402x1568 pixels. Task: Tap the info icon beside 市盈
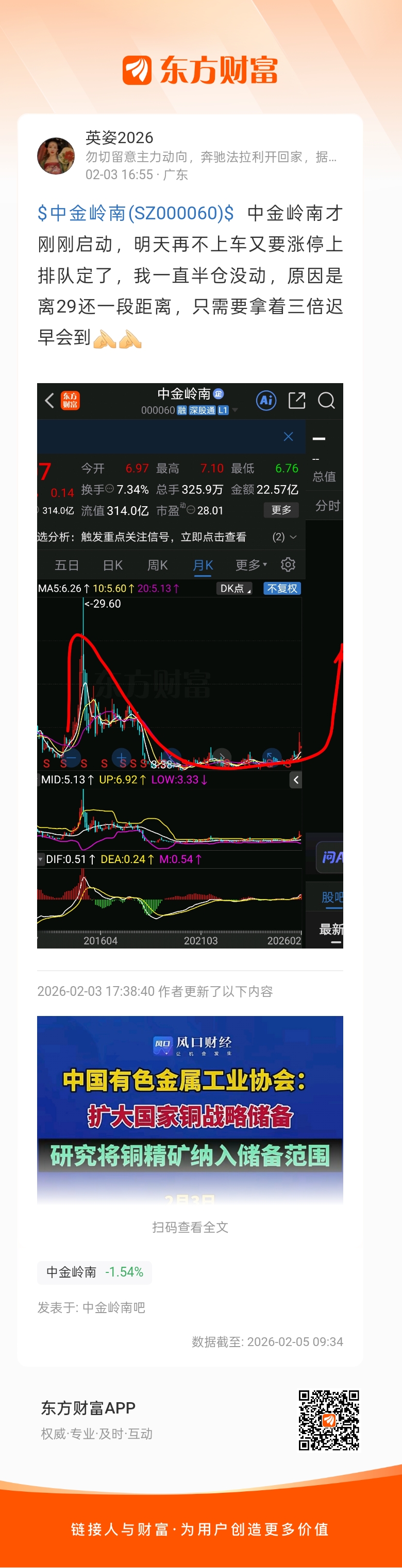tap(191, 509)
